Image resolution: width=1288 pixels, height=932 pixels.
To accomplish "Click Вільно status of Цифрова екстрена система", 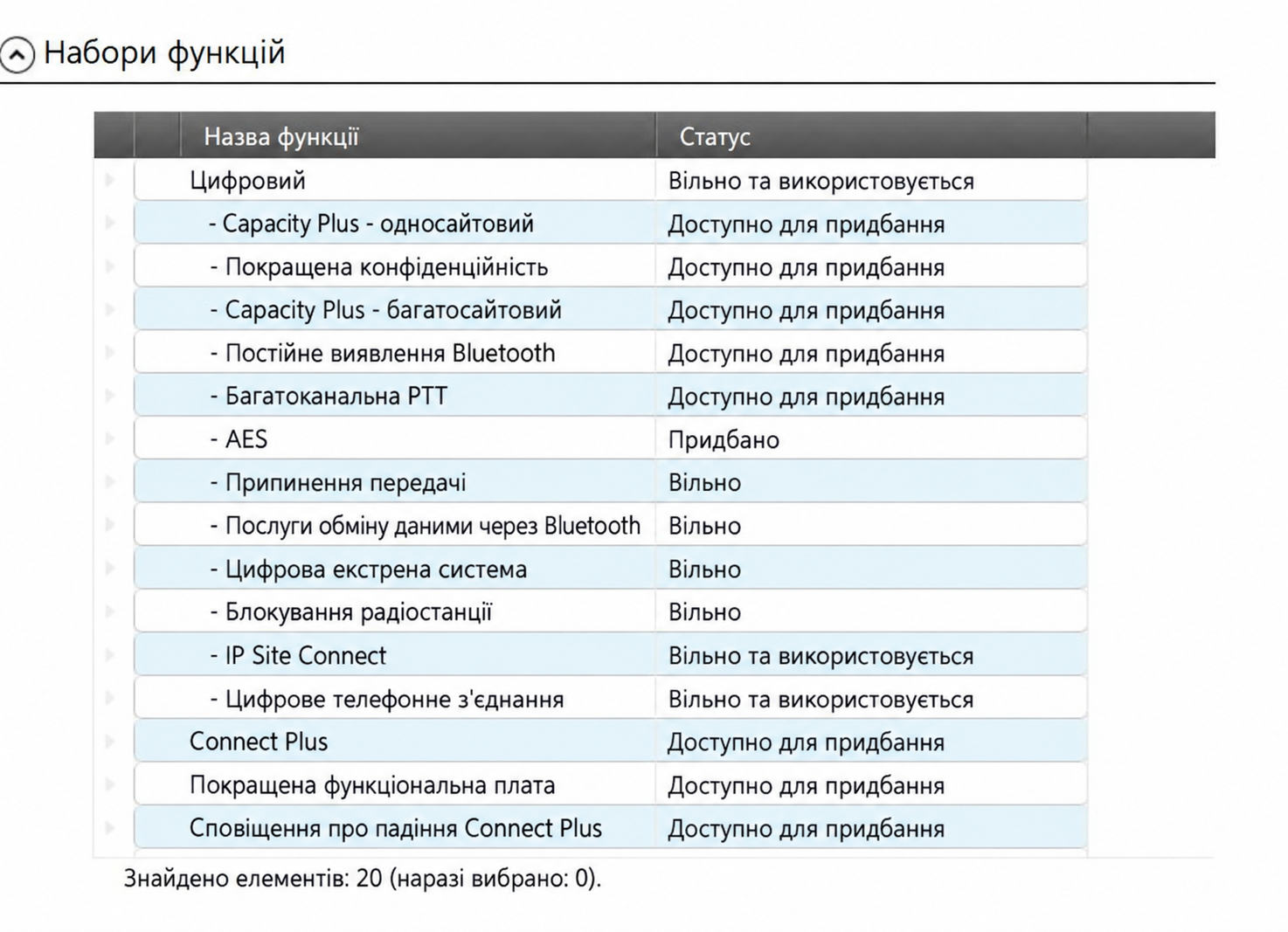I will (704, 570).
